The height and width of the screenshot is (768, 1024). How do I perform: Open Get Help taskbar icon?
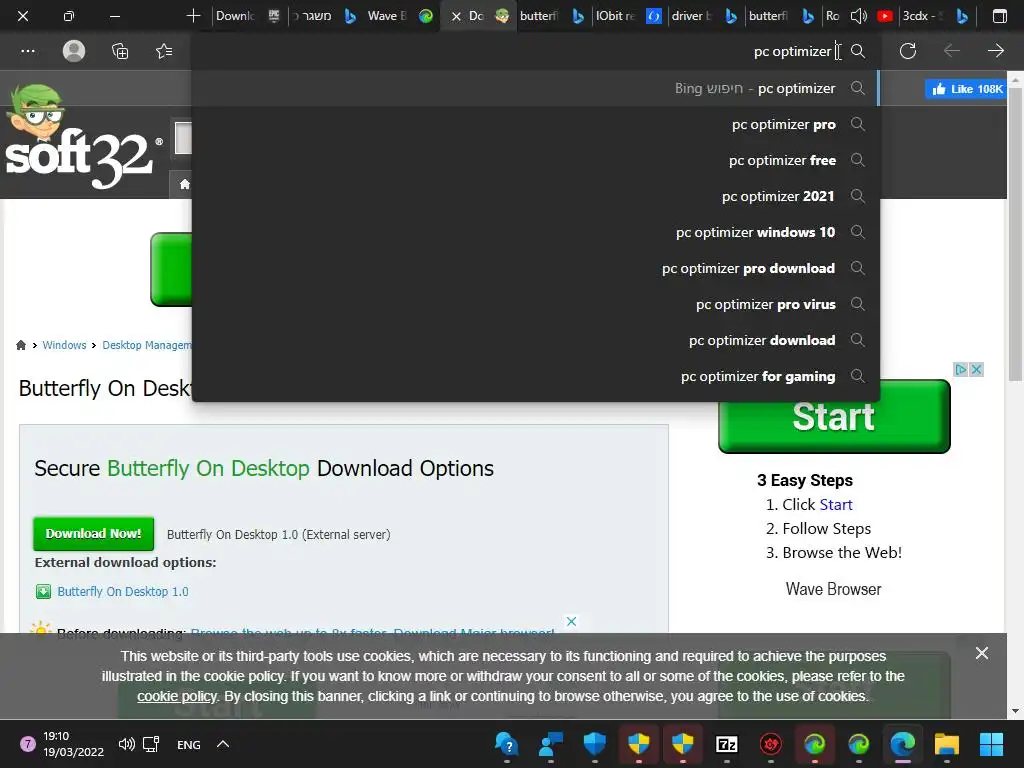click(x=506, y=744)
